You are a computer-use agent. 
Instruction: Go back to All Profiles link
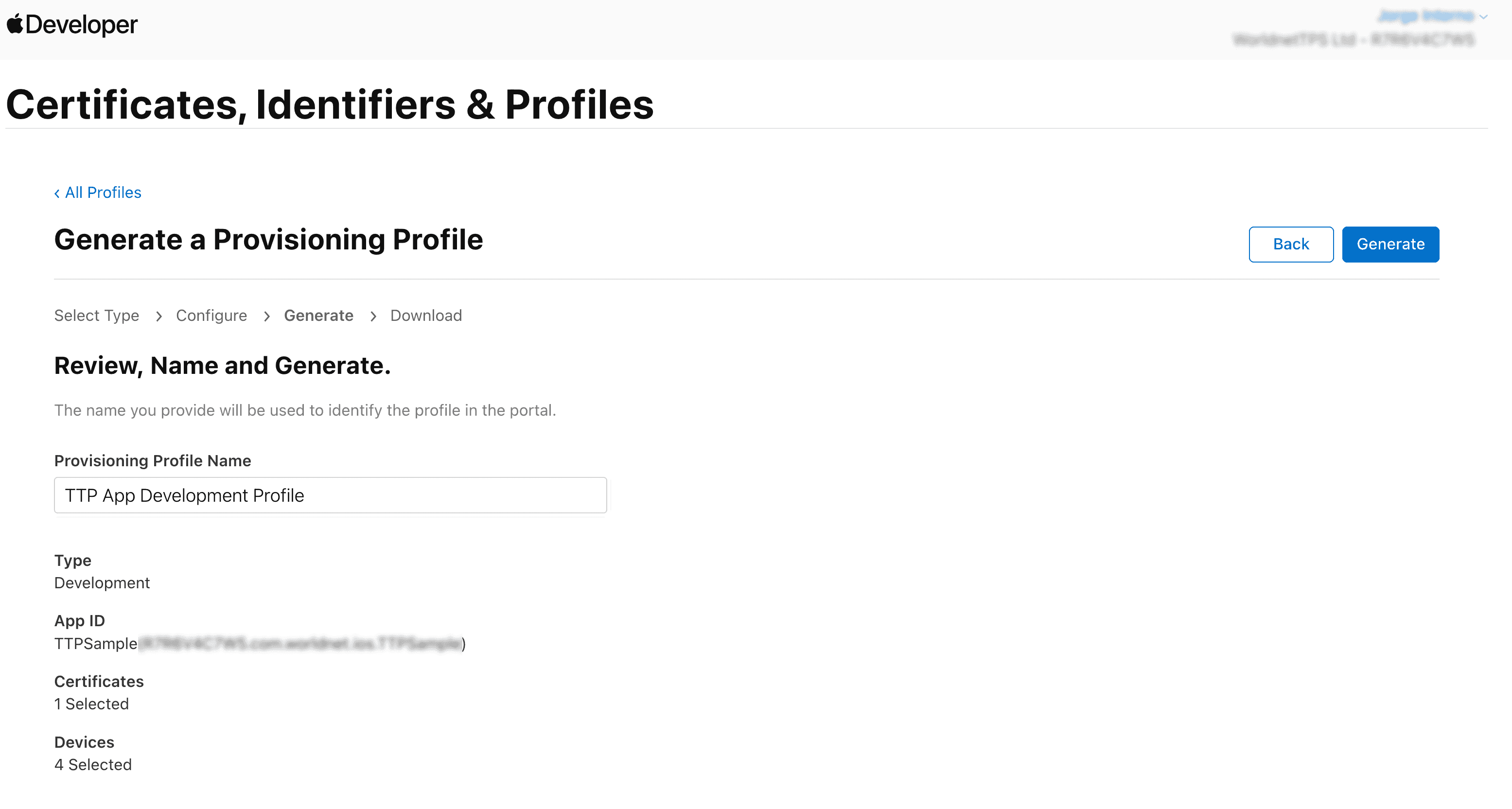pyautogui.click(x=103, y=193)
